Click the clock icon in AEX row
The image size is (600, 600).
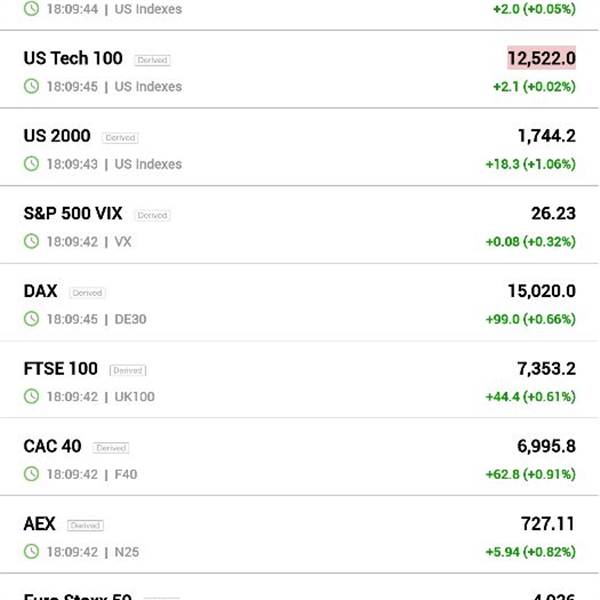coord(31,552)
